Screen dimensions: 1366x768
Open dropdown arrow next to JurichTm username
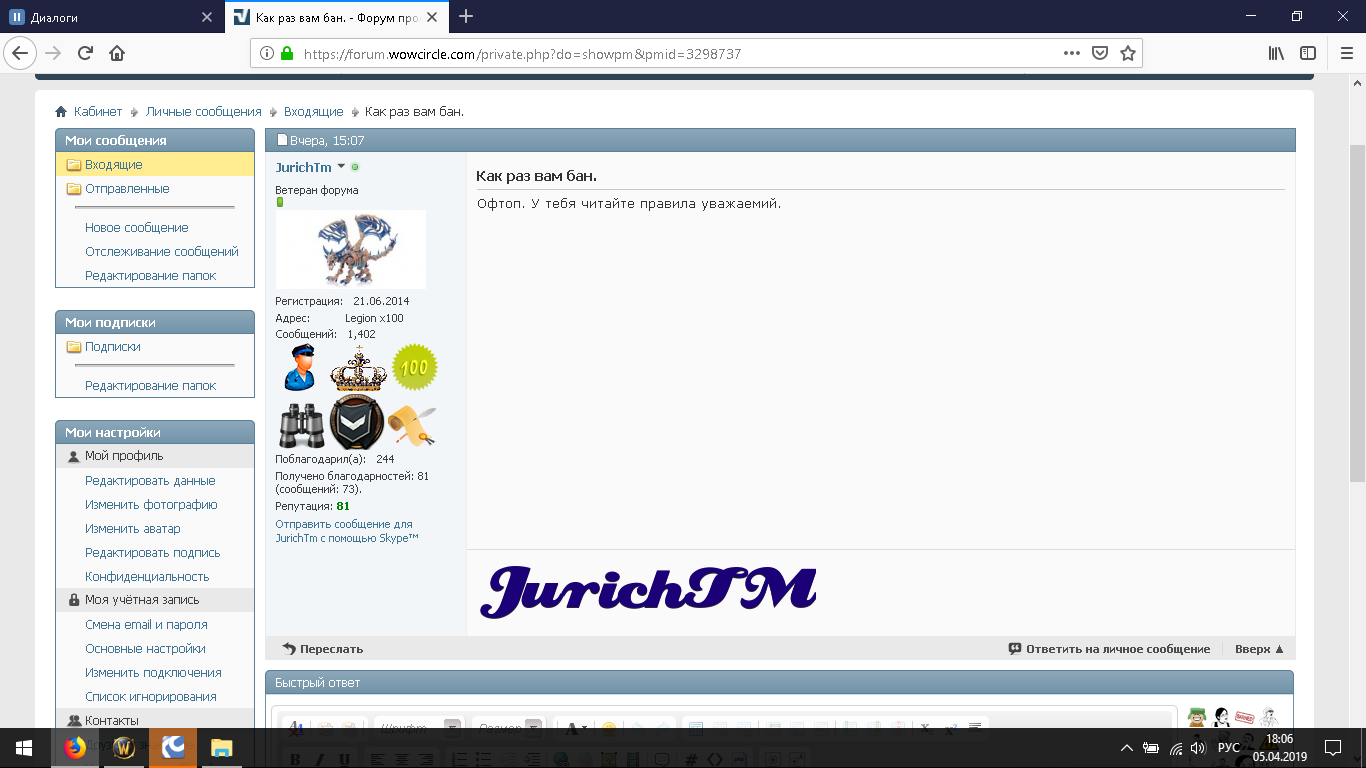(341, 166)
